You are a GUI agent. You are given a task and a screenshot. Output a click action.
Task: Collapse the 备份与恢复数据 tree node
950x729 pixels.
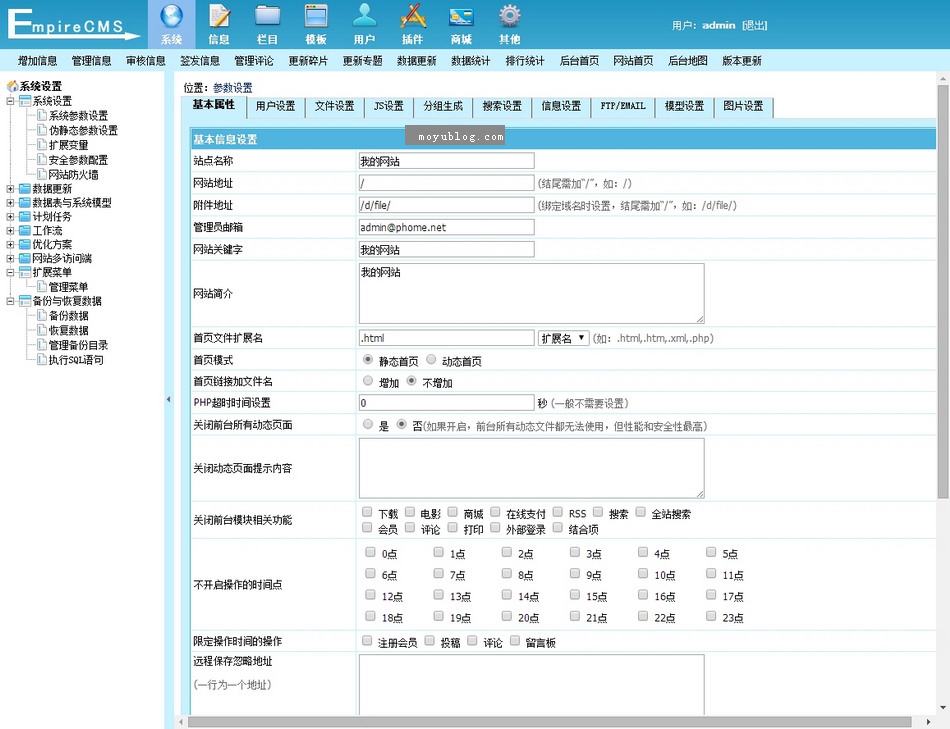pos(10,301)
